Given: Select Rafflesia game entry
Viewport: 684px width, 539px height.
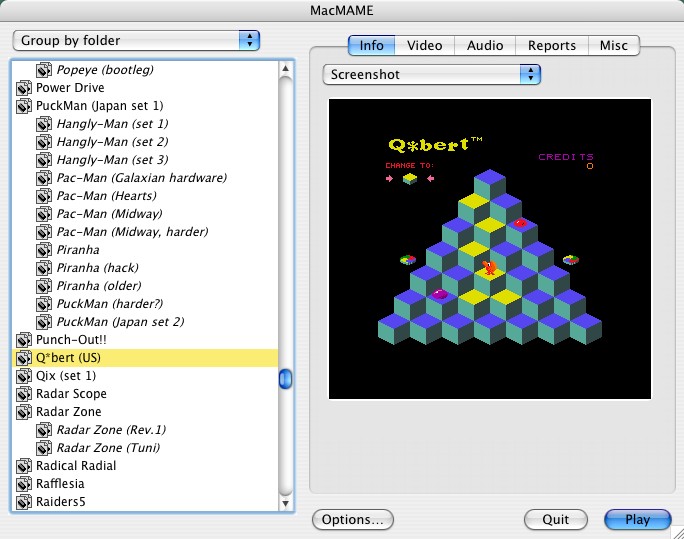Looking at the screenshot, I should tap(145, 484).
